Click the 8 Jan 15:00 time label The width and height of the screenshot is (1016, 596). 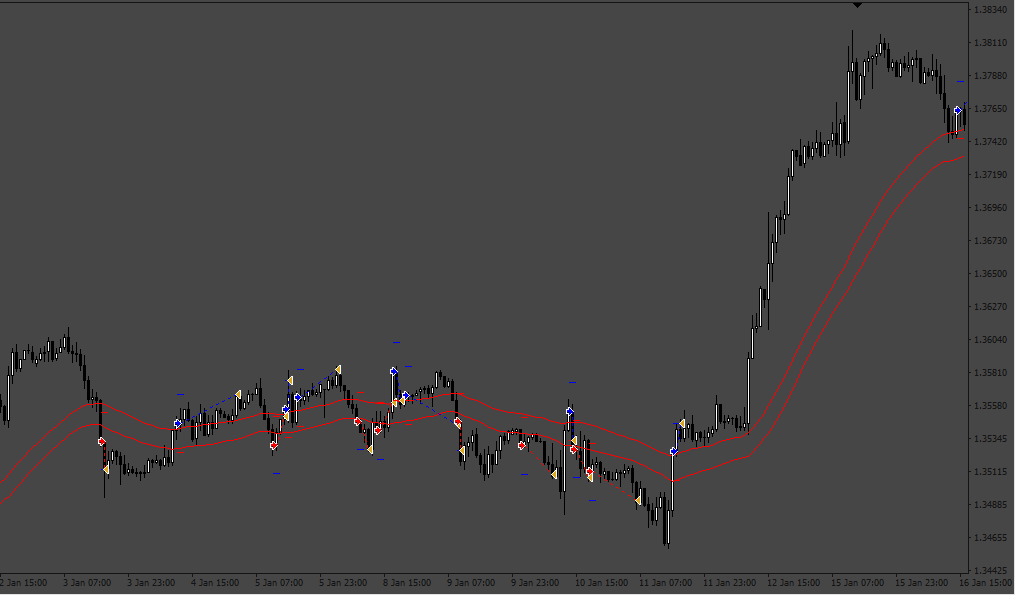pos(408,583)
